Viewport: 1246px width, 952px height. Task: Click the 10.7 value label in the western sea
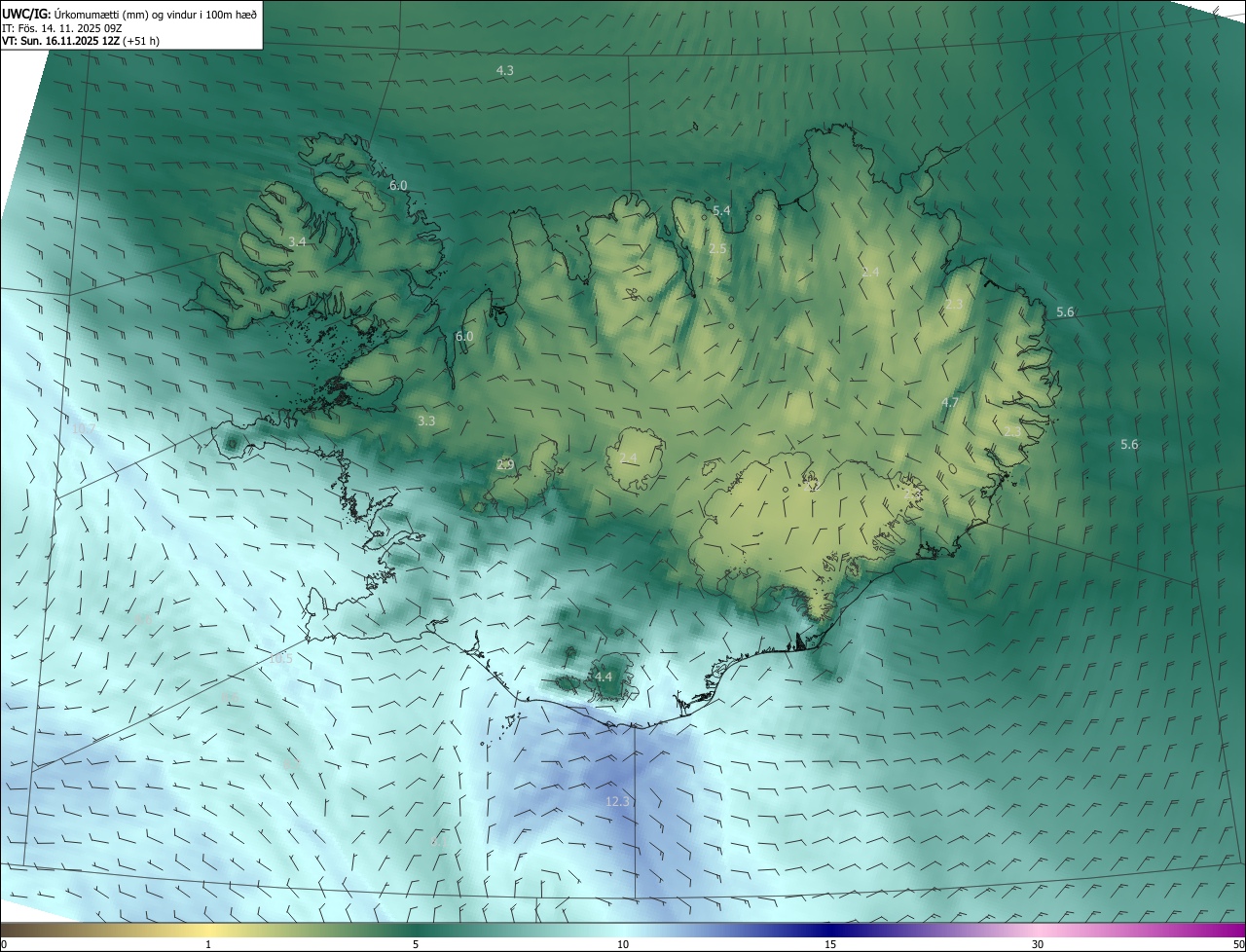point(84,428)
